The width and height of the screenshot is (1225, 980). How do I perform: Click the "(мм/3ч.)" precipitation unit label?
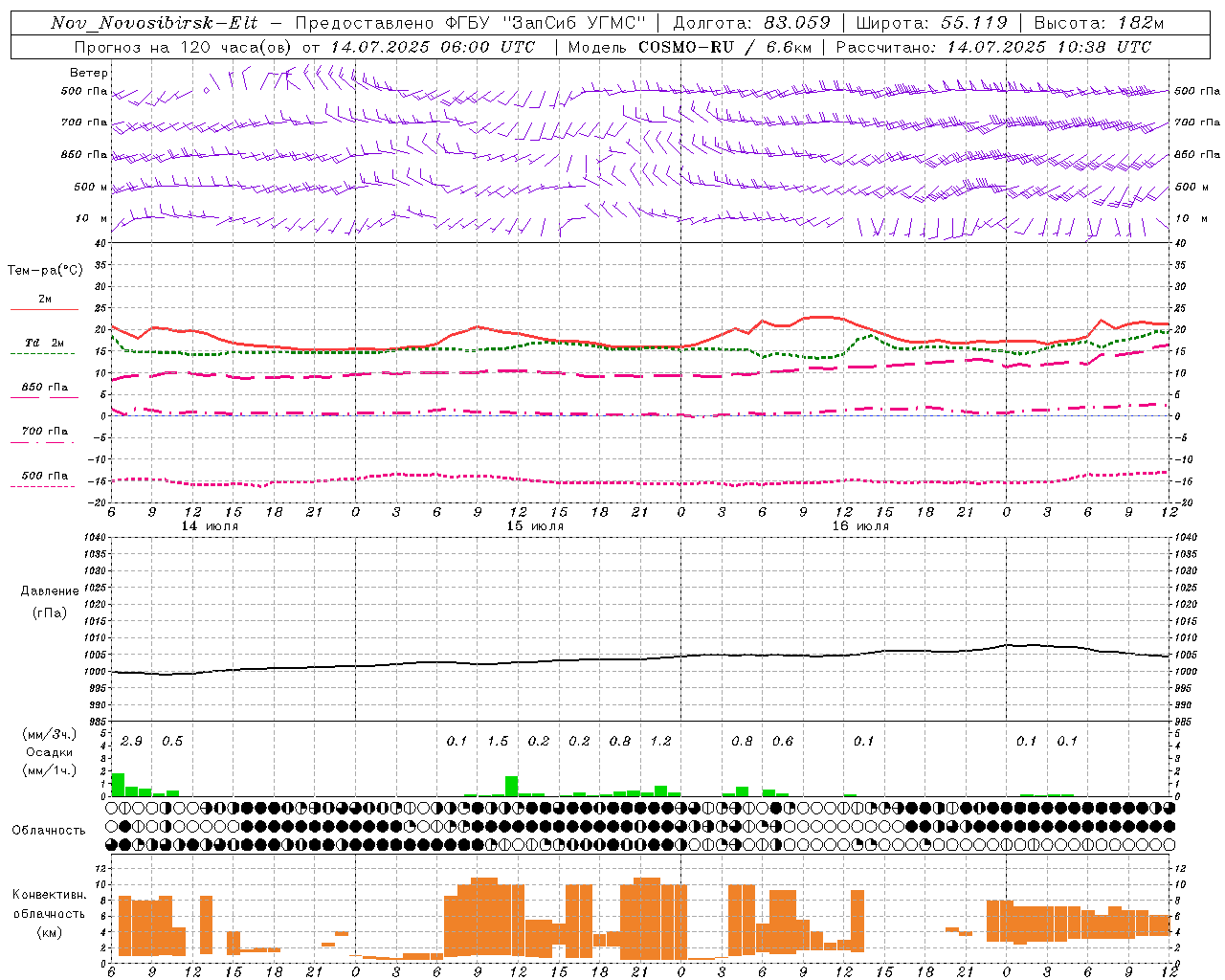pos(49,735)
